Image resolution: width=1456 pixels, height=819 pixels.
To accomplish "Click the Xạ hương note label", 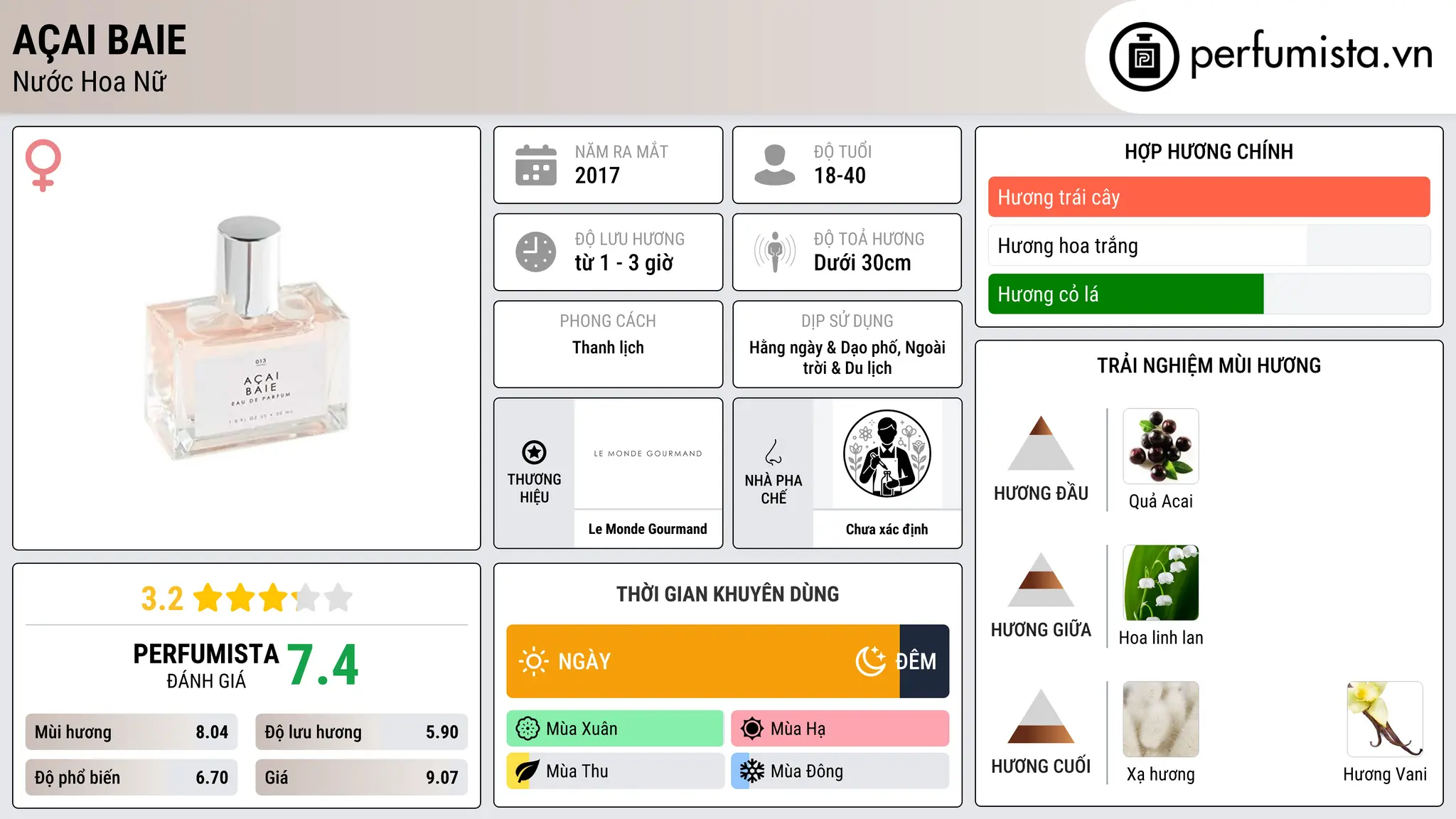I will (x=1161, y=774).
